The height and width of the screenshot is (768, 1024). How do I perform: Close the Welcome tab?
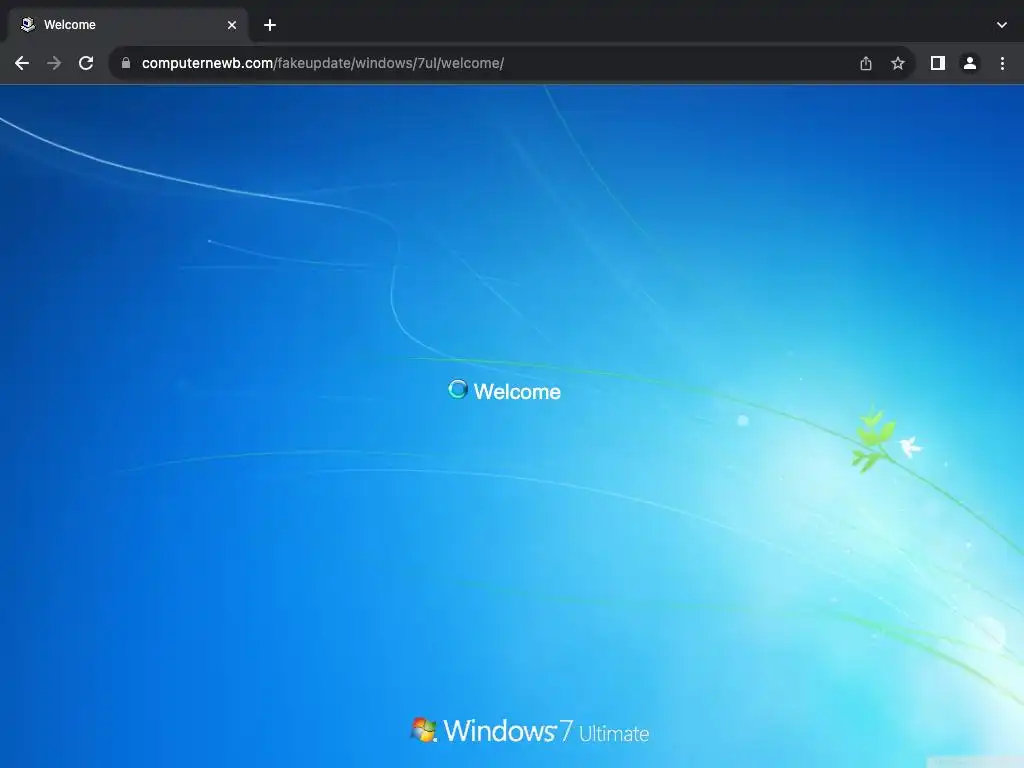coord(232,25)
